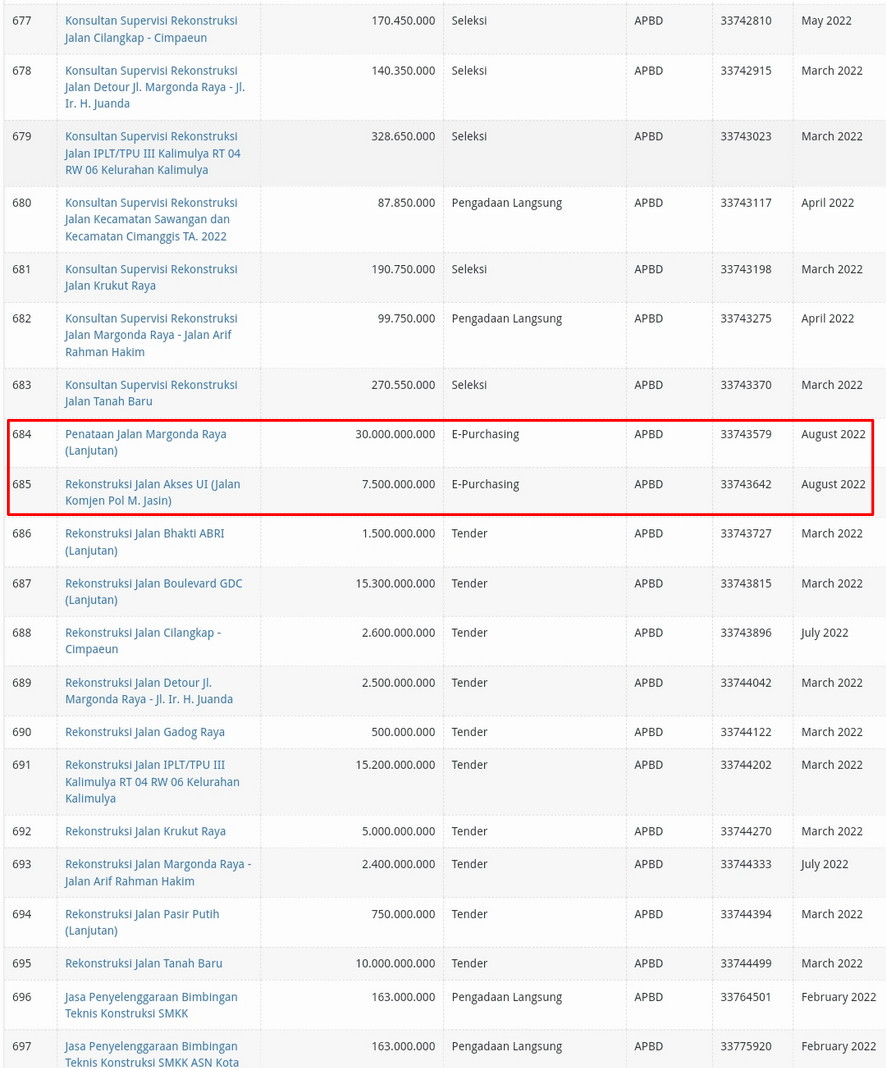The height and width of the screenshot is (1068, 886).
Task: Click Rekonstruksi Jalan Gadog Raya link
Action: 144,733
